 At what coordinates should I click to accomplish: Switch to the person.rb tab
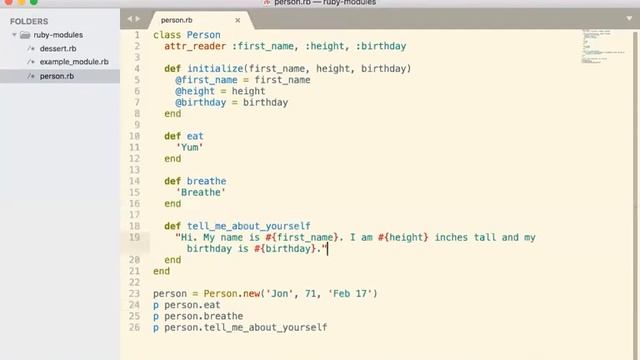click(176, 20)
